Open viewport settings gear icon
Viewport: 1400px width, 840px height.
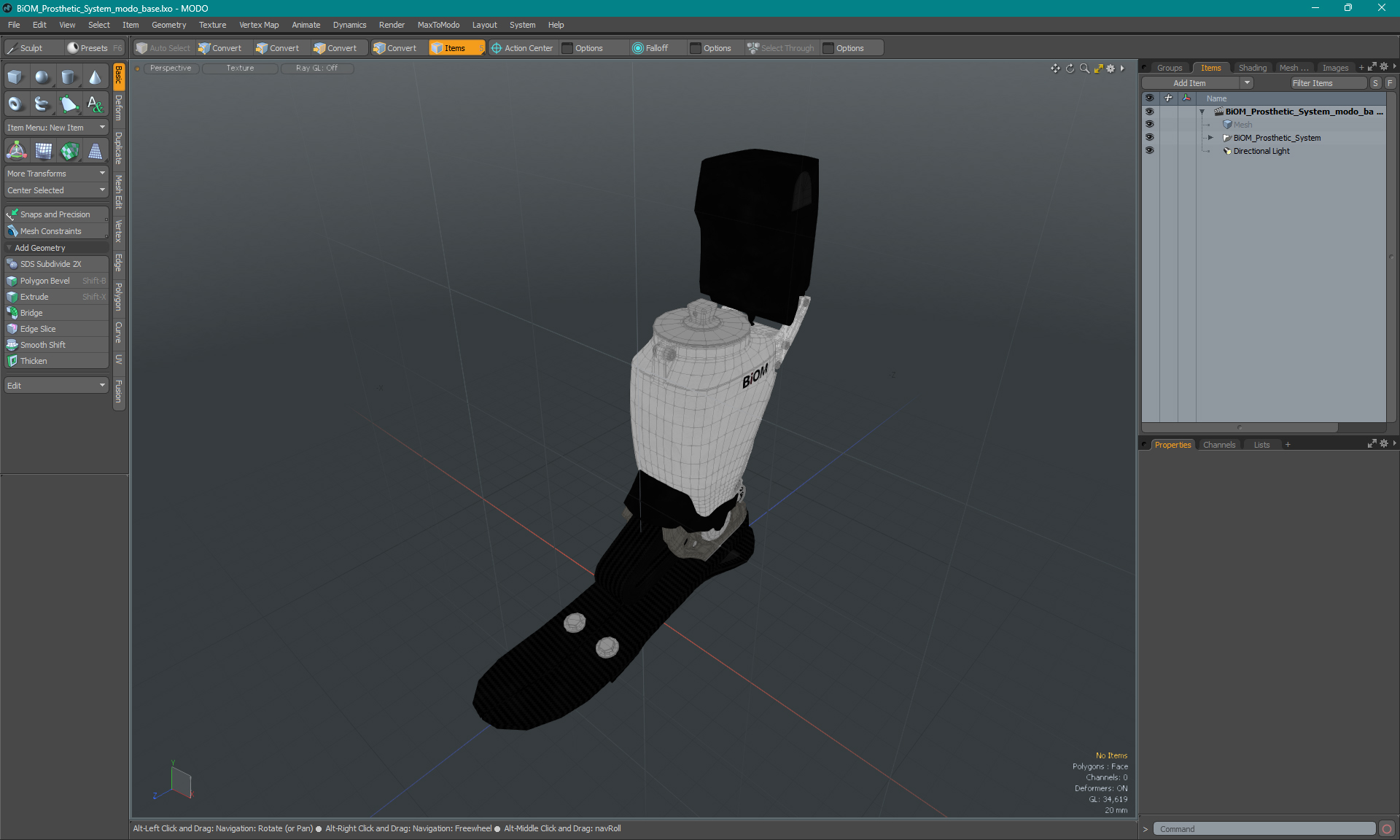click(x=1111, y=69)
